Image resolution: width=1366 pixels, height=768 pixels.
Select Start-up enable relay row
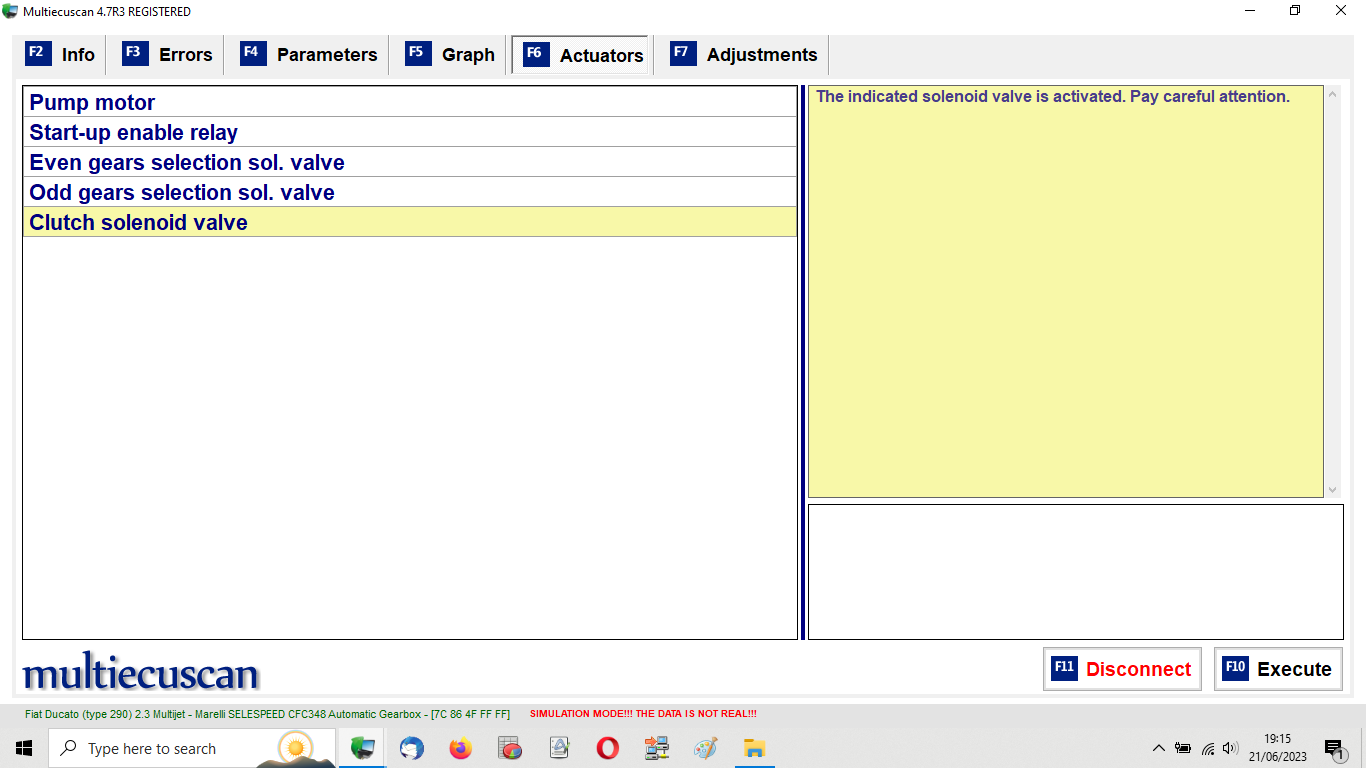pos(410,132)
